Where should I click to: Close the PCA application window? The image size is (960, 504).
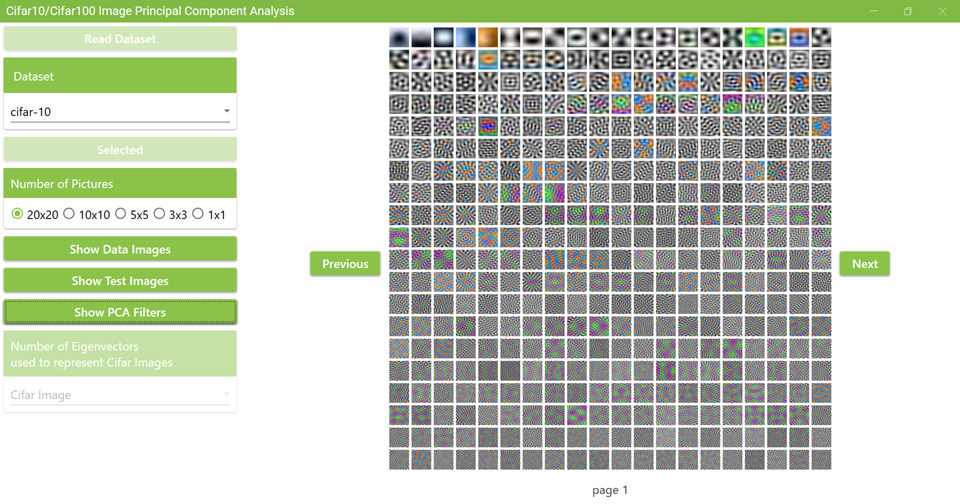coord(943,11)
